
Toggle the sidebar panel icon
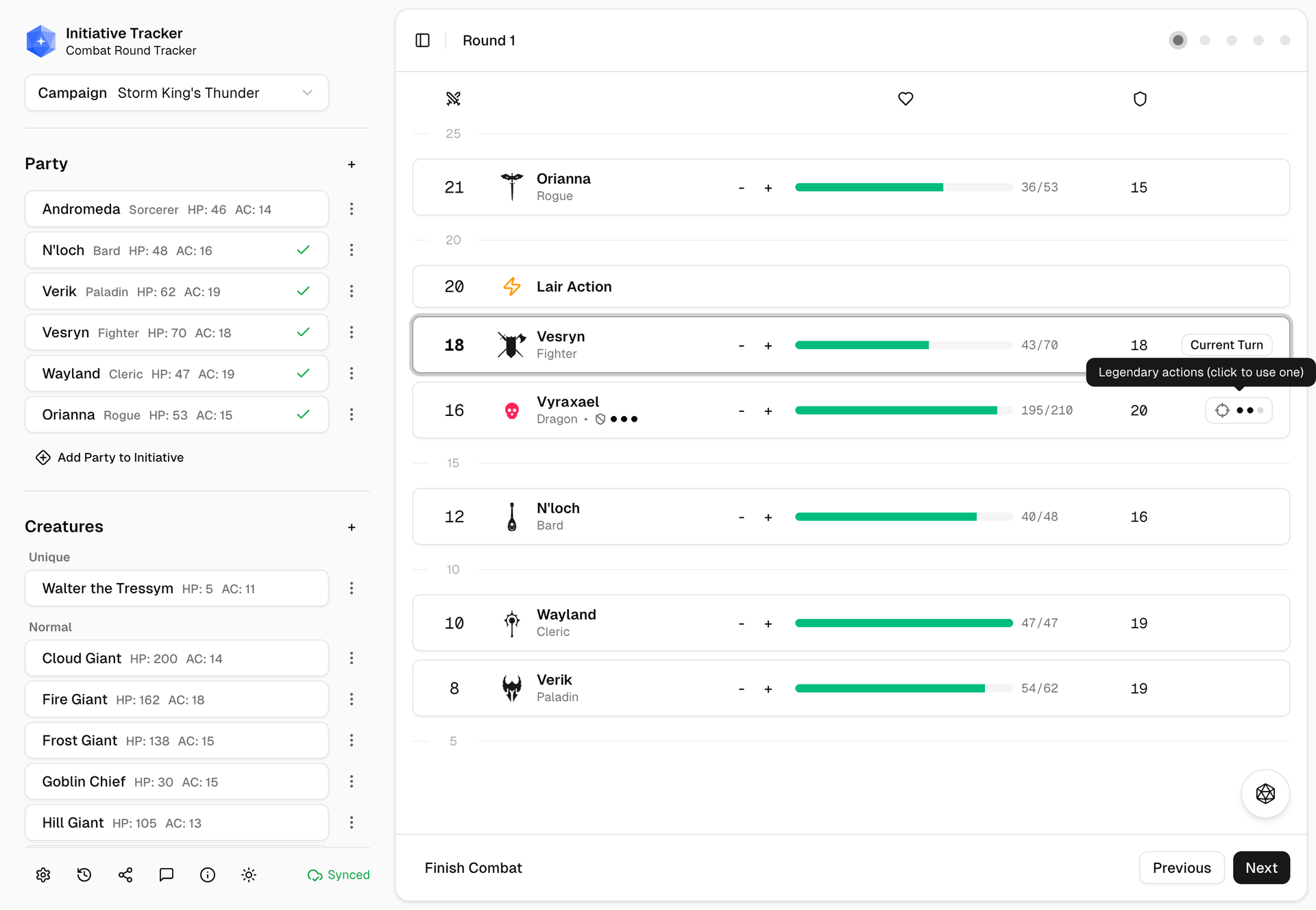coord(422,40)
